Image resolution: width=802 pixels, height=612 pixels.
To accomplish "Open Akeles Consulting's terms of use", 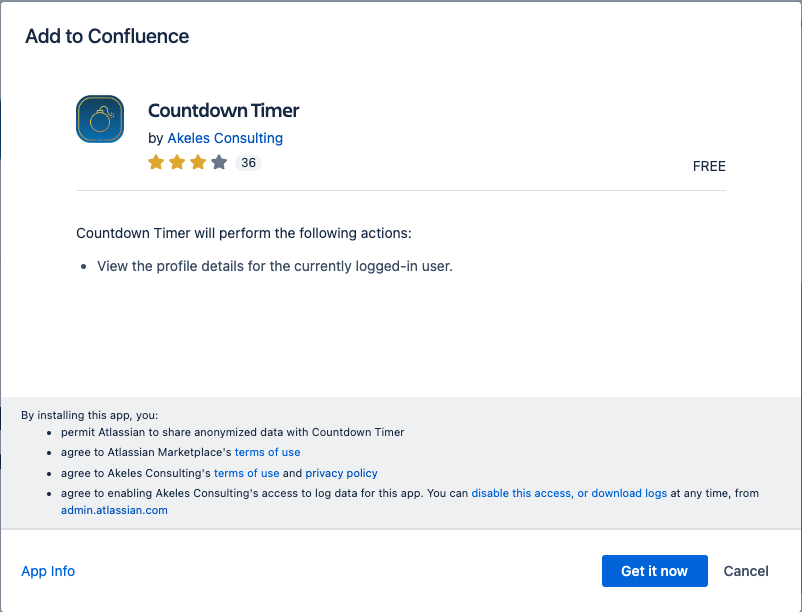I will pyautogui.click(x=246, y=472).
